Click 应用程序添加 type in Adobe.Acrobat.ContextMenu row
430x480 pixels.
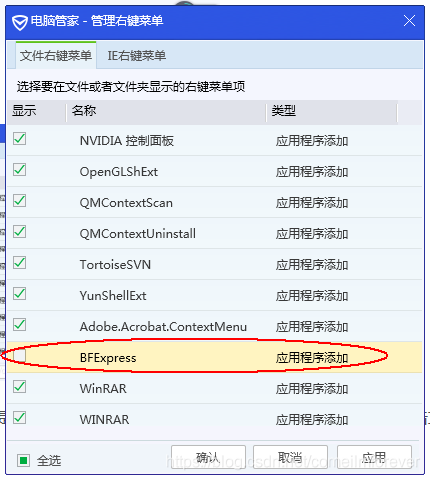(x=312, y=327)
